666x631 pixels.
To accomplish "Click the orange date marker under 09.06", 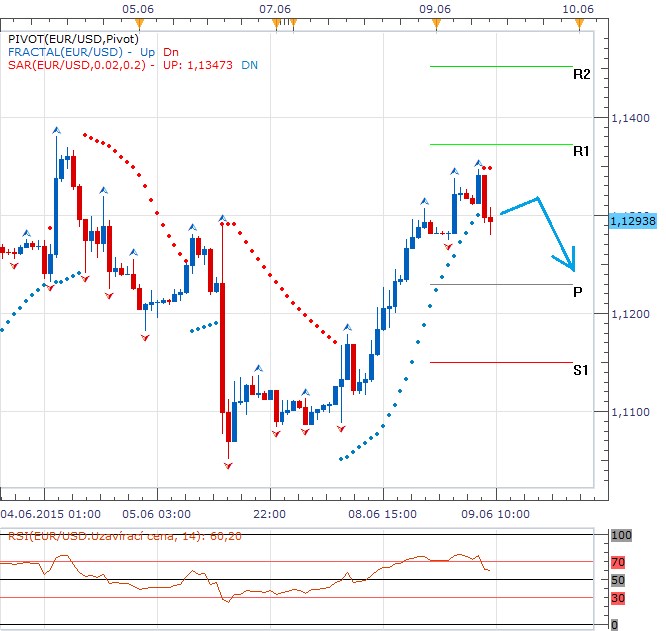I will [x=436, y=22].
